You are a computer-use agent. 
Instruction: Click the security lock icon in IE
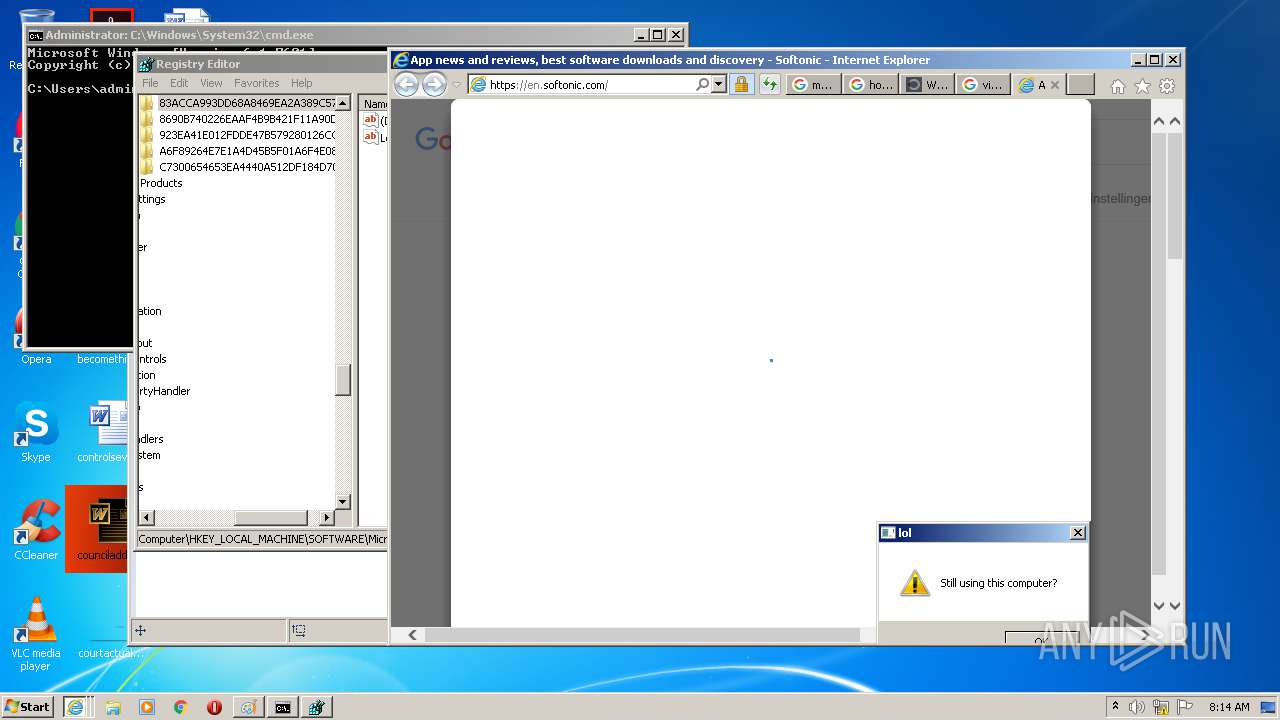[741, 85]
